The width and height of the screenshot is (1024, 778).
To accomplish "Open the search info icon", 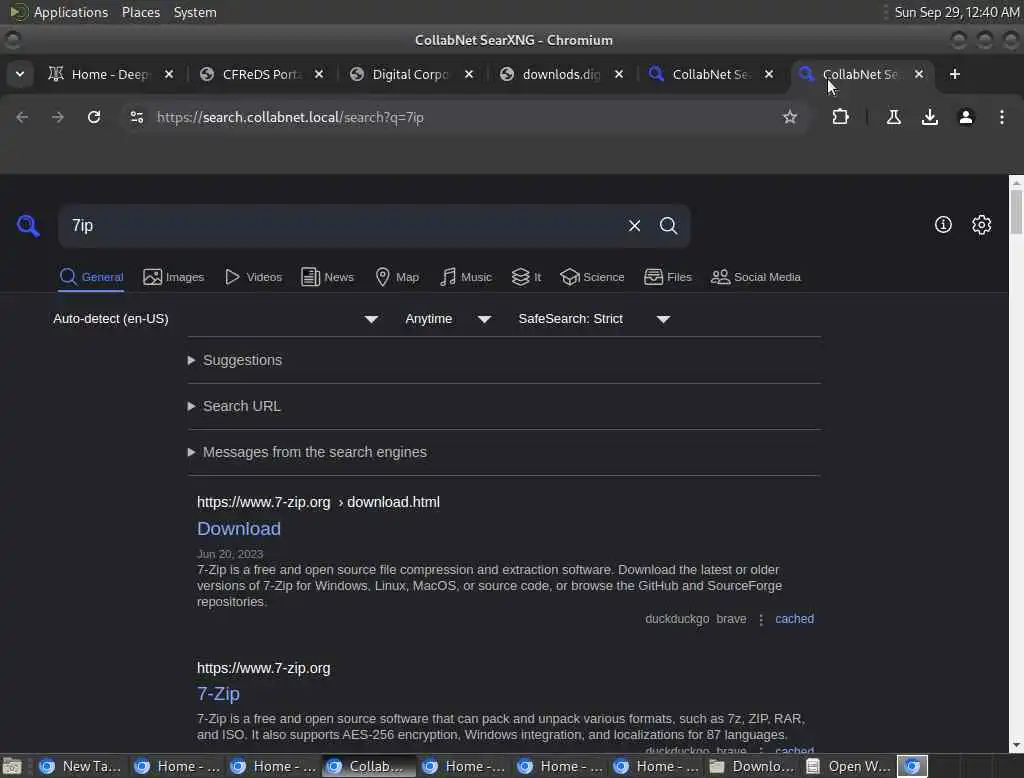I will click(x=943, y=225).
